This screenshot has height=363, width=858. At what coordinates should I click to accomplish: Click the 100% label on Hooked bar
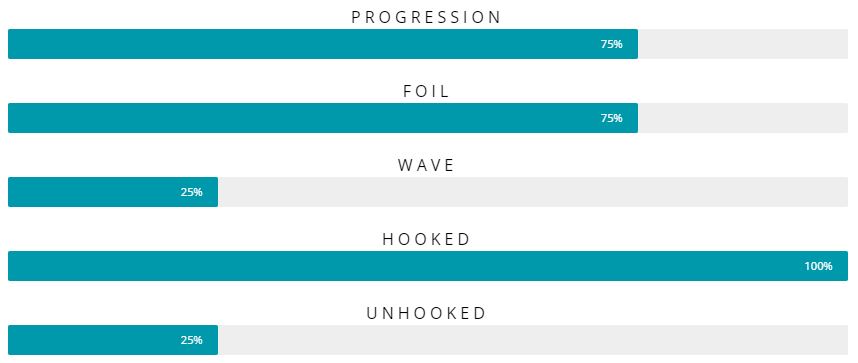(819, 267)
